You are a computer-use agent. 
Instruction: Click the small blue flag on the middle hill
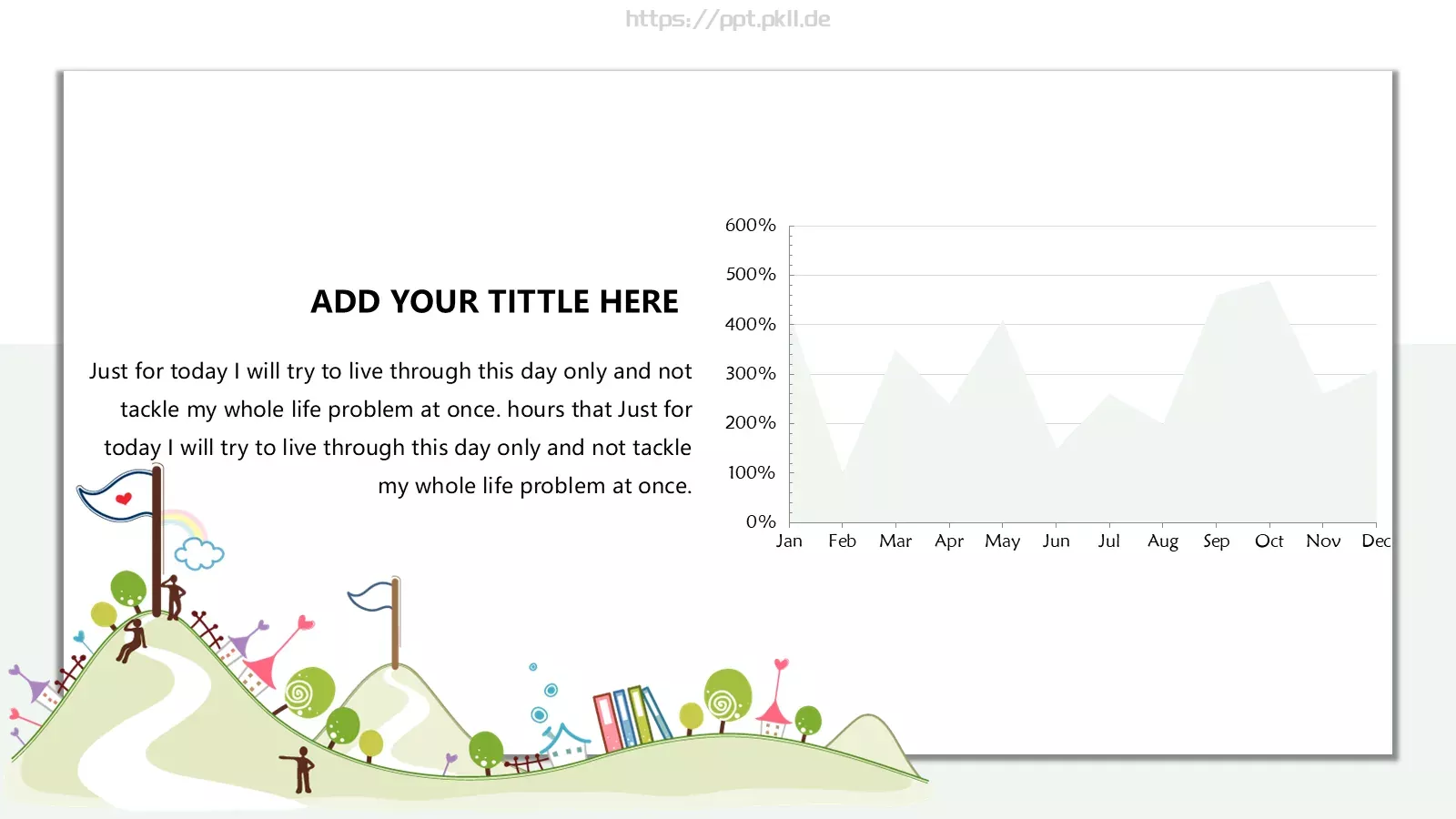click(371, 597)
